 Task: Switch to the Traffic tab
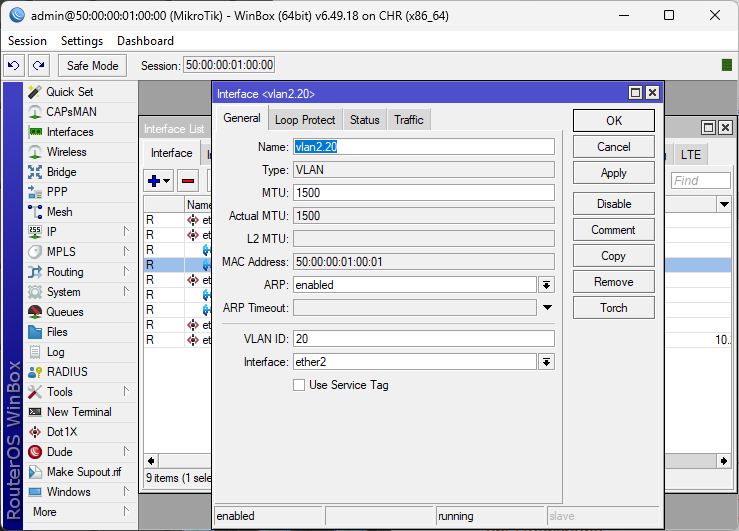[408, 120]
